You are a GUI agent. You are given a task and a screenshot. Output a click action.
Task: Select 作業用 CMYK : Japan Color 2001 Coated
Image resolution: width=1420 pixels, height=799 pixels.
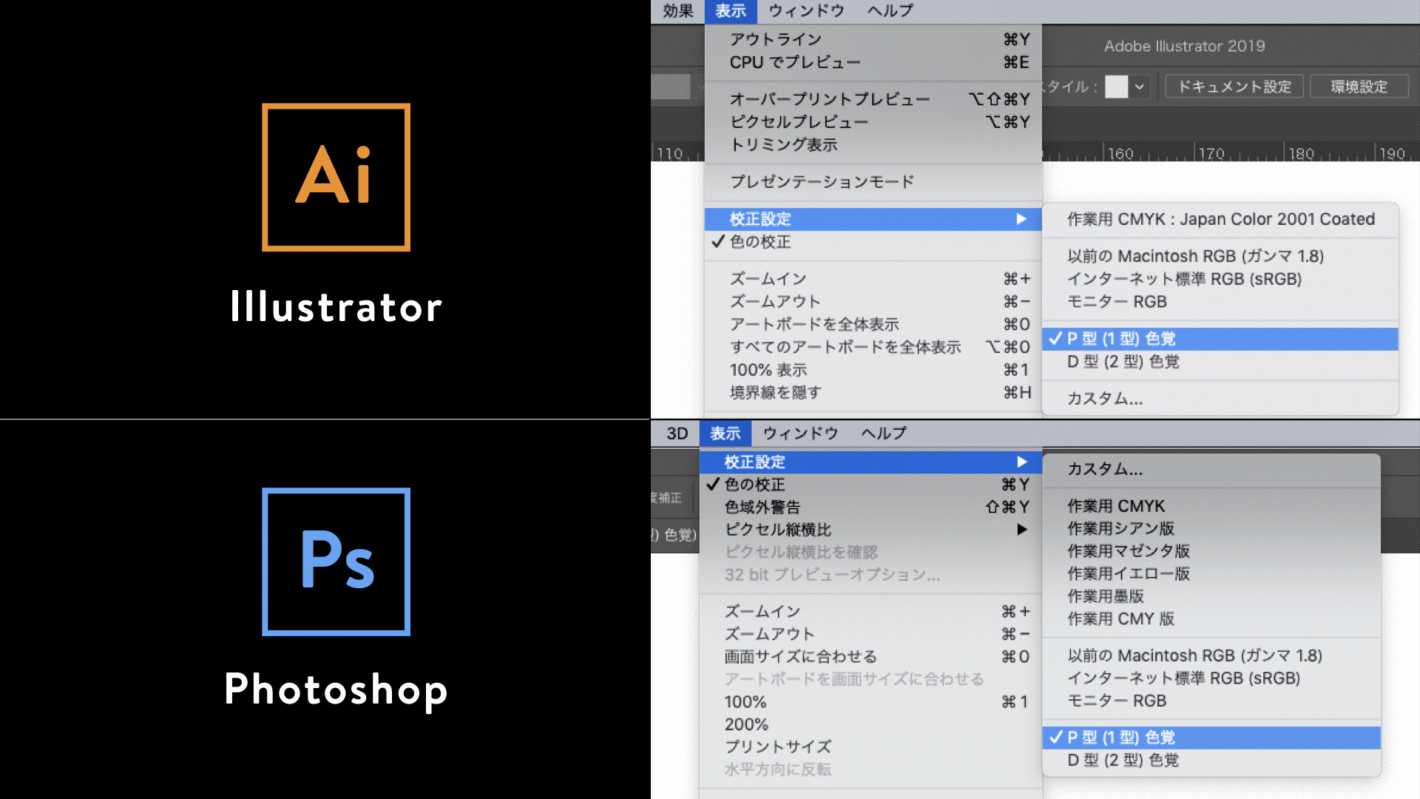1220,219
